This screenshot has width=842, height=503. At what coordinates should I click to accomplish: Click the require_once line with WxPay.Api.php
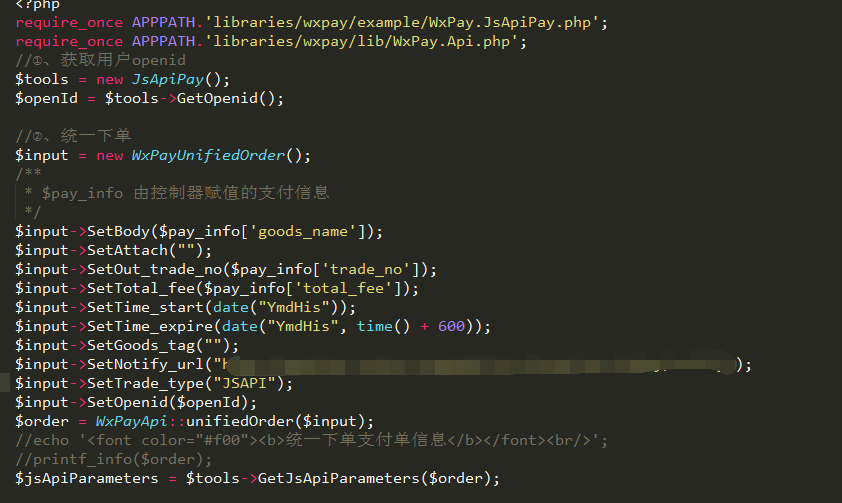(x=271, y=41)
